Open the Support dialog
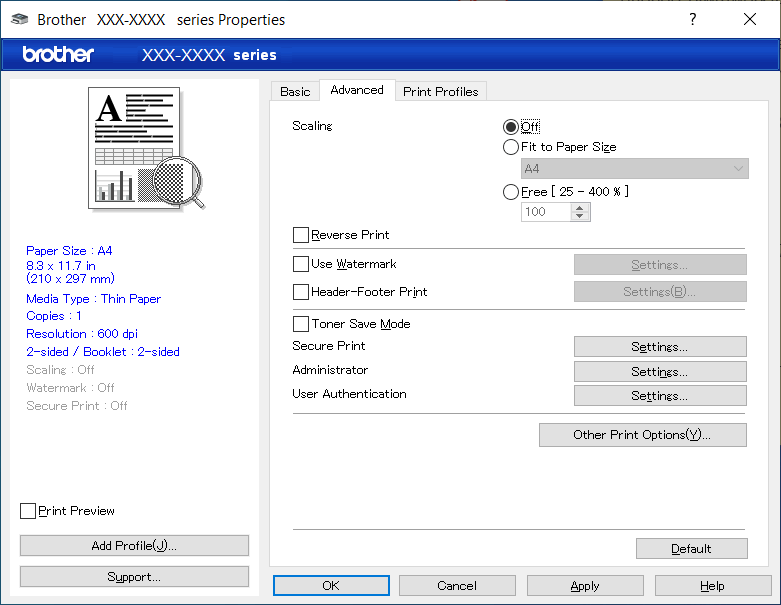The width and height of the screenshot is (781, 605). (134, 577)
